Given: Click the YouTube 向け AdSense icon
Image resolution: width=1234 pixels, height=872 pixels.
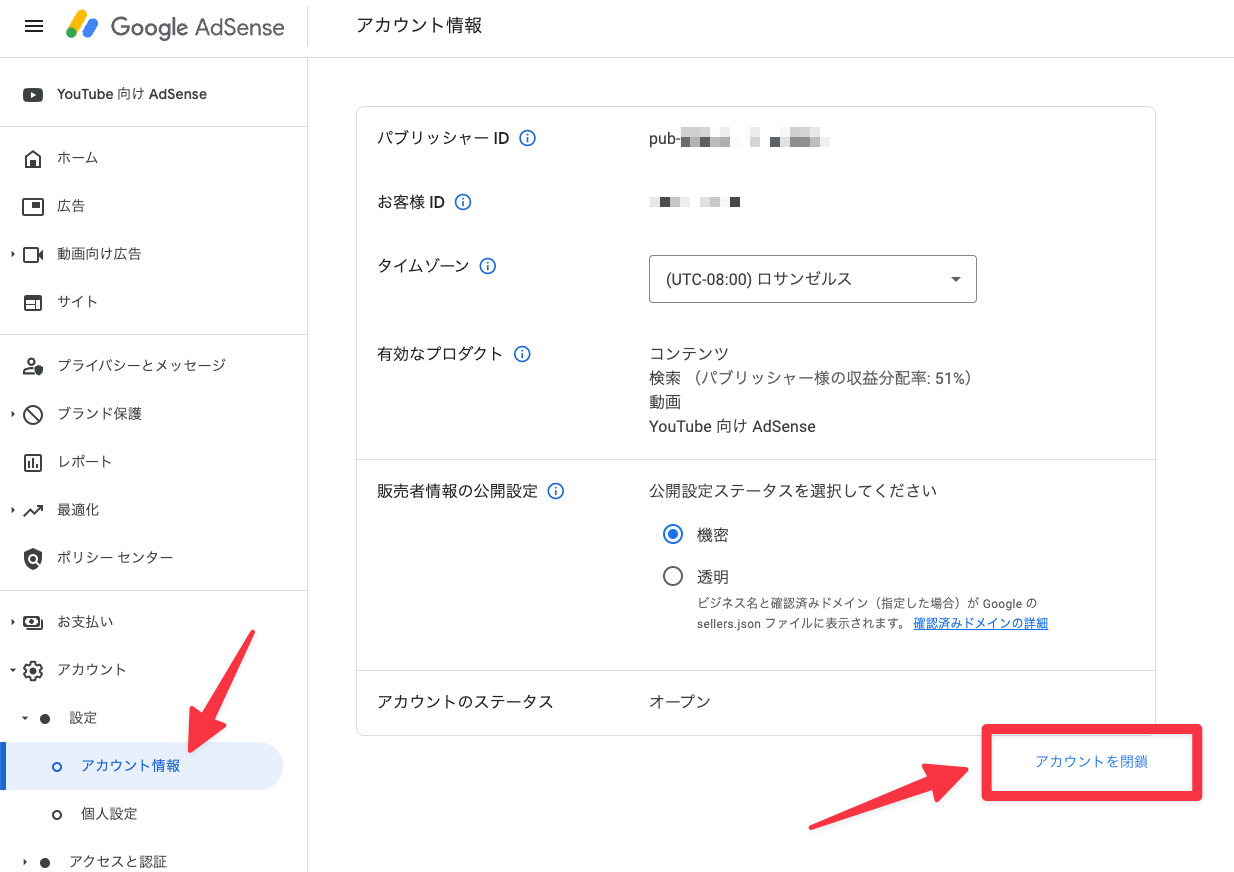Looking at the screenshot, I should 33,94.
